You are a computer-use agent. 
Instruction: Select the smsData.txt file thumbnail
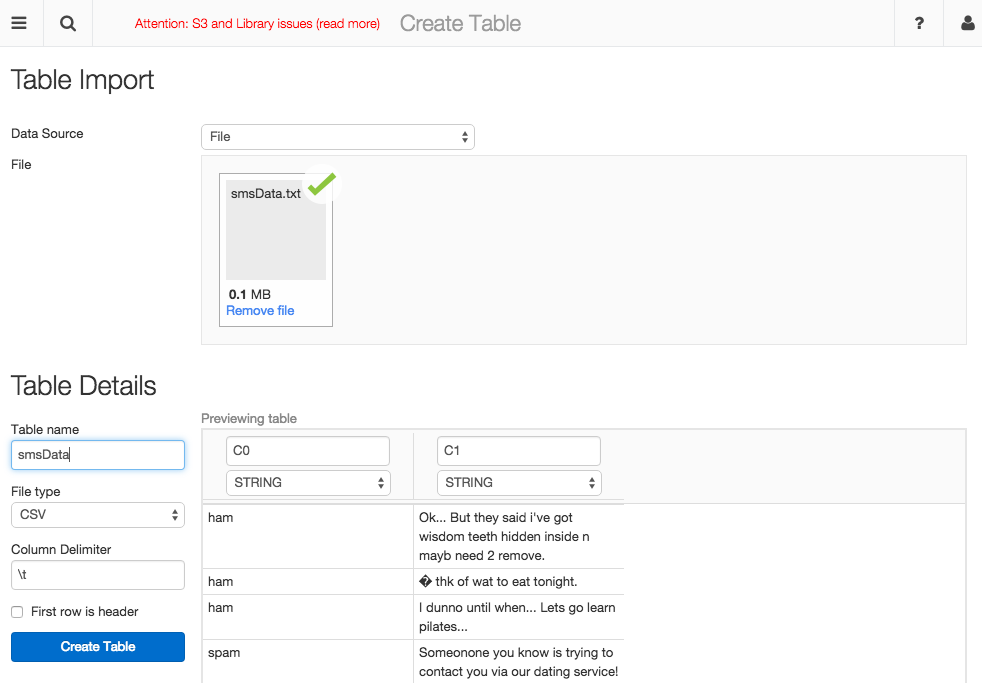click(x=275, y=230)
